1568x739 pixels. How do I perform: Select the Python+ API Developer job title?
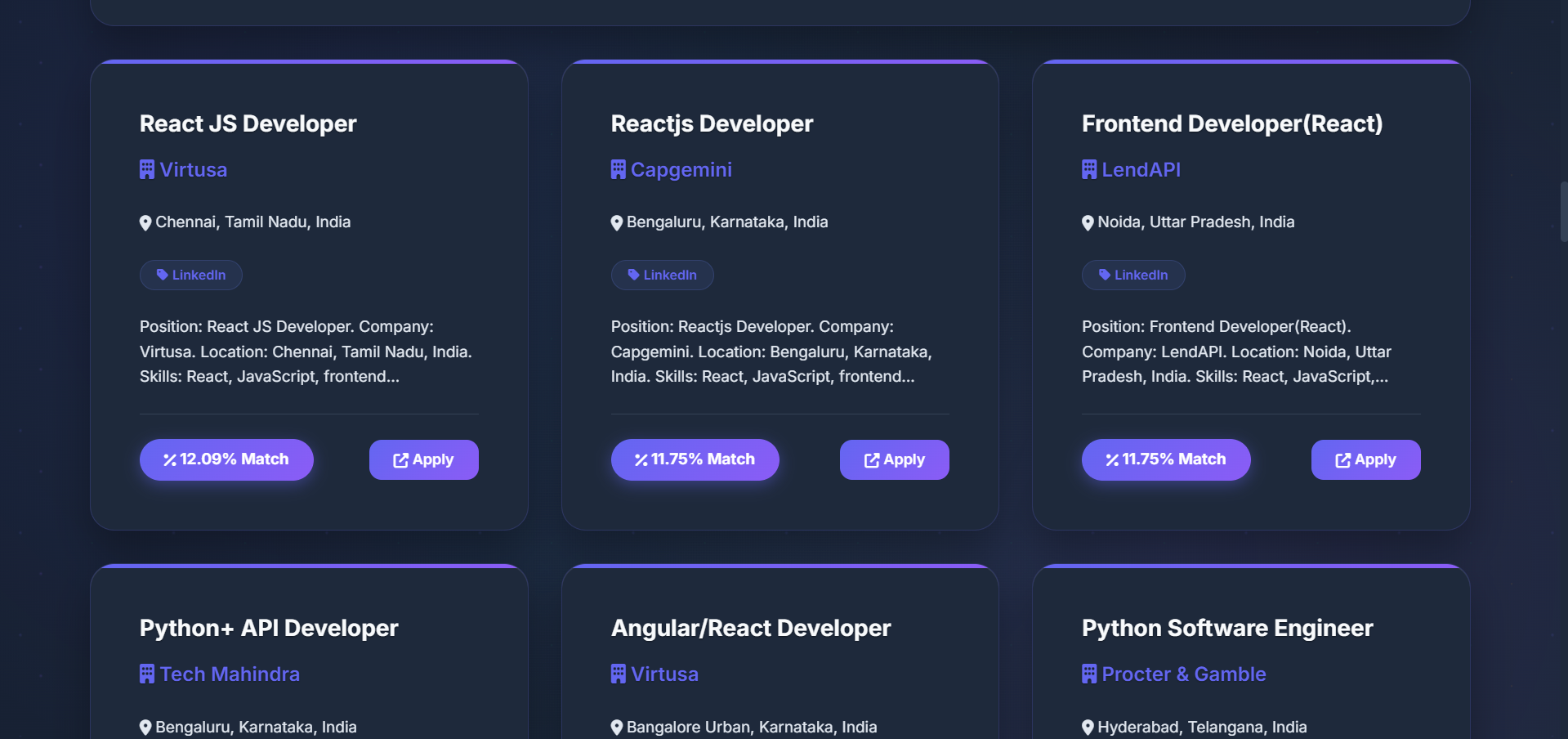point(269,628)
